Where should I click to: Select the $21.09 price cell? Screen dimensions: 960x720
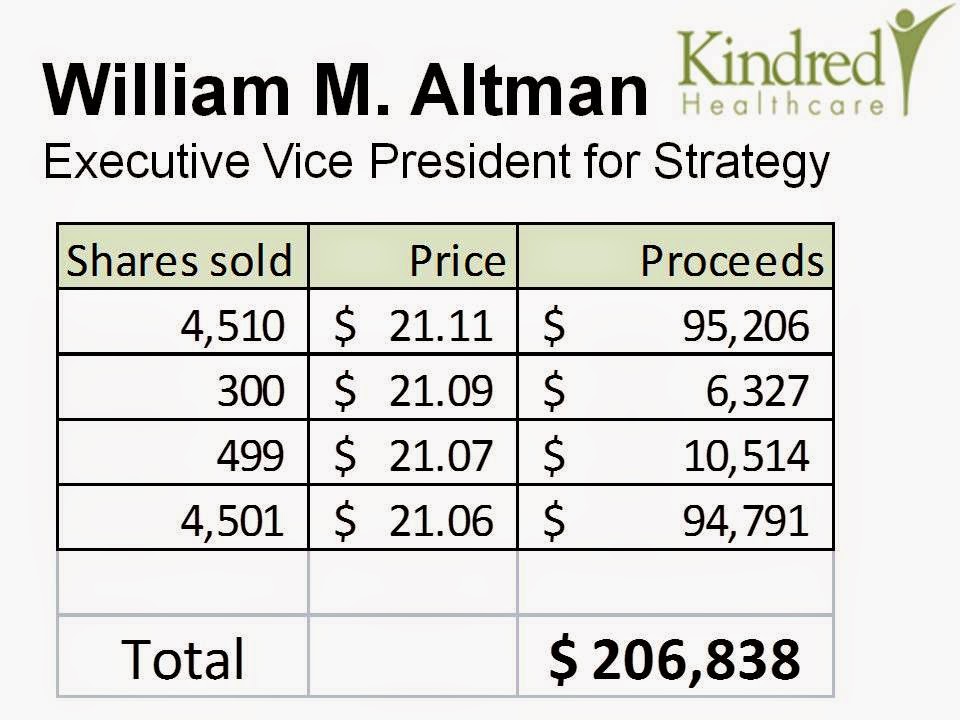tap(414, 391)
